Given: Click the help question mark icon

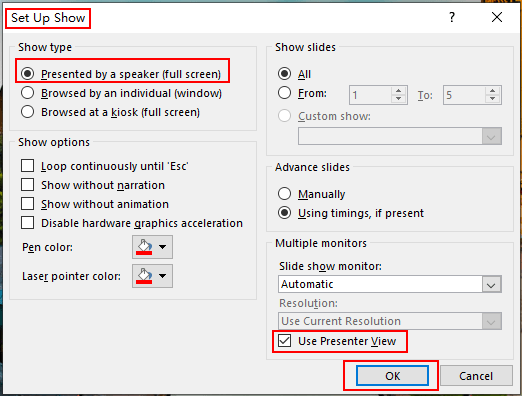Looking at the screenshot, I should click(452, 17).
